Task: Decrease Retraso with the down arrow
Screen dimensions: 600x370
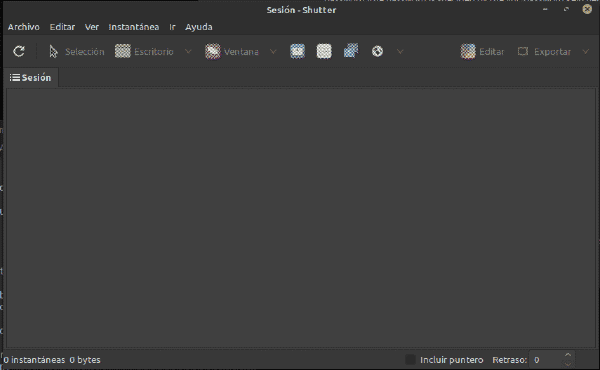Action: click(x=568, y=364)
